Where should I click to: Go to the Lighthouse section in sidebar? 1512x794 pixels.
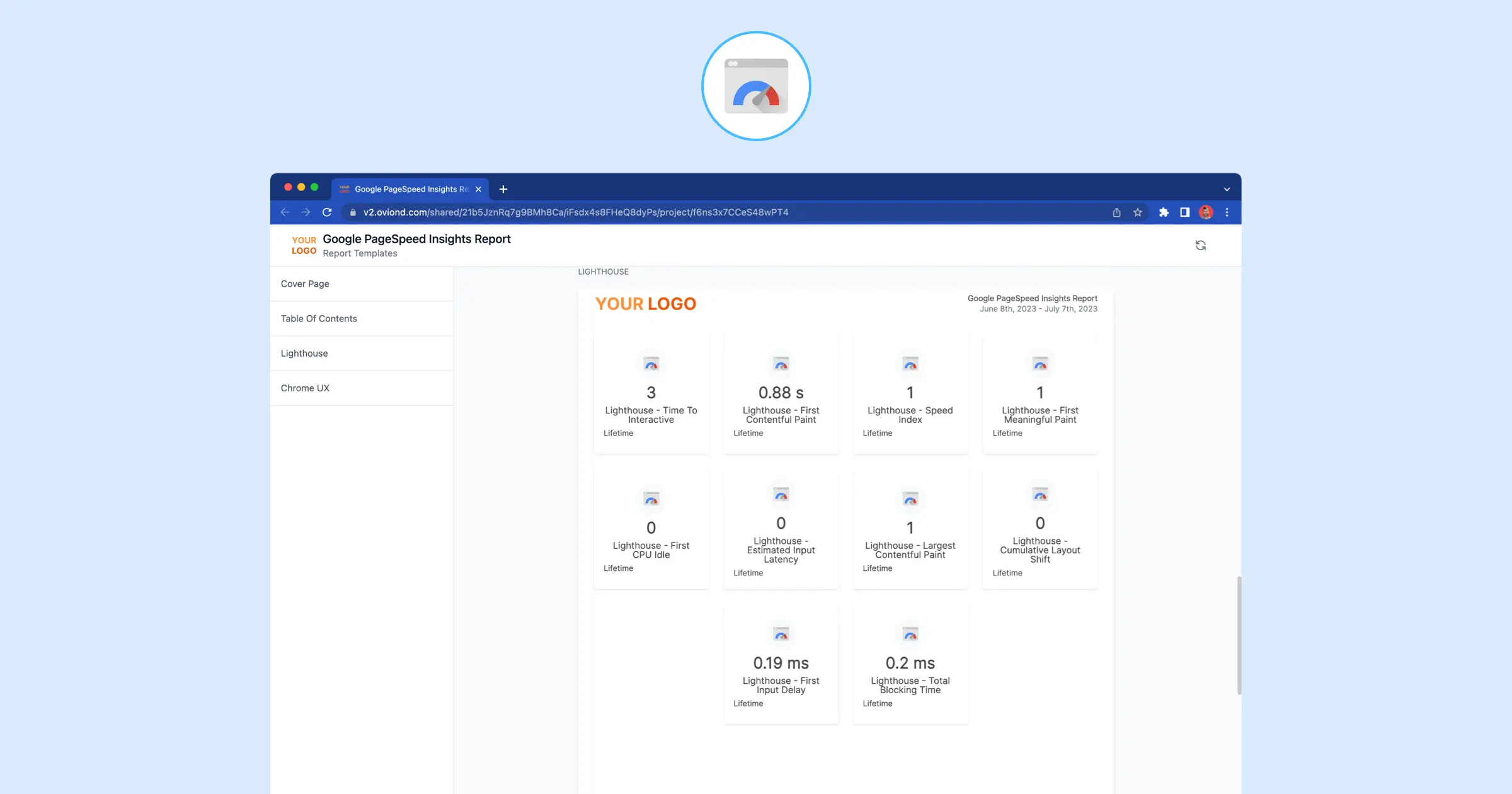pyautogui.click(x=362, y=353)
